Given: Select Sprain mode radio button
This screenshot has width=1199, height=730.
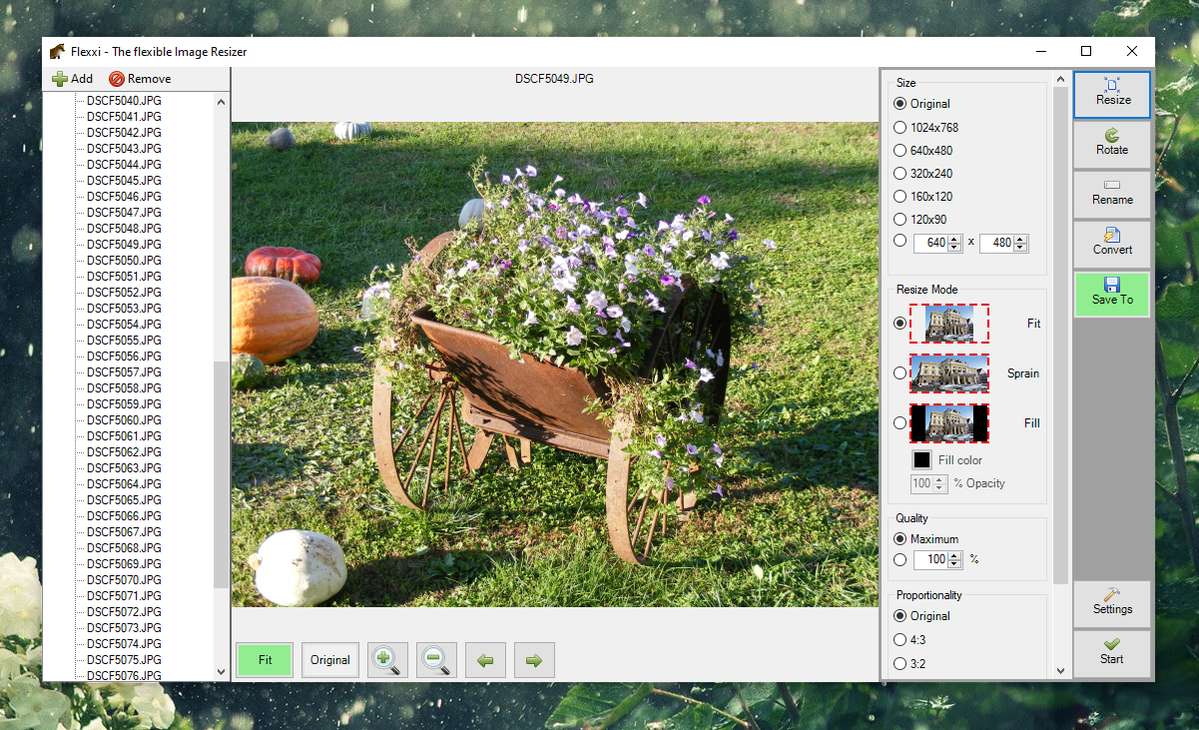Looking at the screenshot, I should click(x=900, y=373).
